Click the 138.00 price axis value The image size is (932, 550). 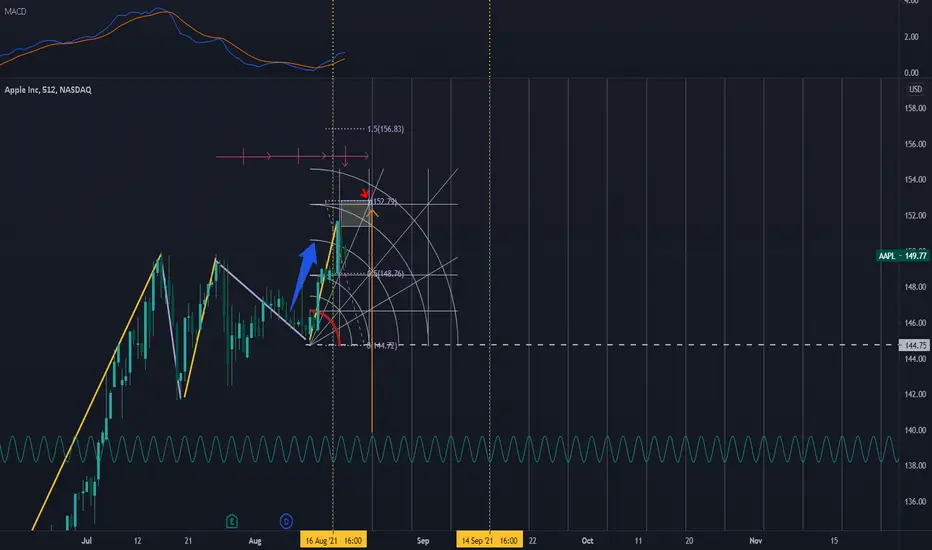tap(915, 466)
